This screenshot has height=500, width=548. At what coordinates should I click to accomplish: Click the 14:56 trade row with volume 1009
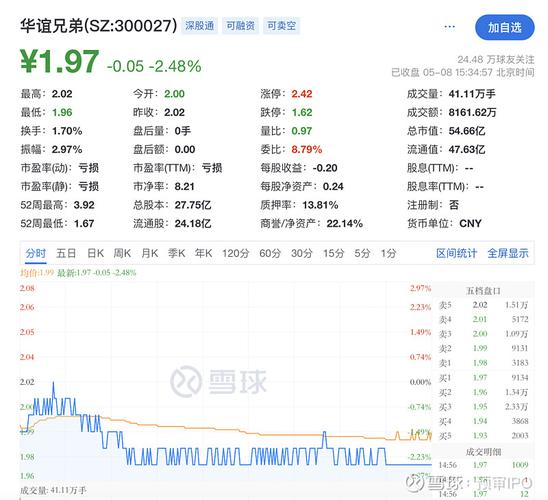[483, 465]
